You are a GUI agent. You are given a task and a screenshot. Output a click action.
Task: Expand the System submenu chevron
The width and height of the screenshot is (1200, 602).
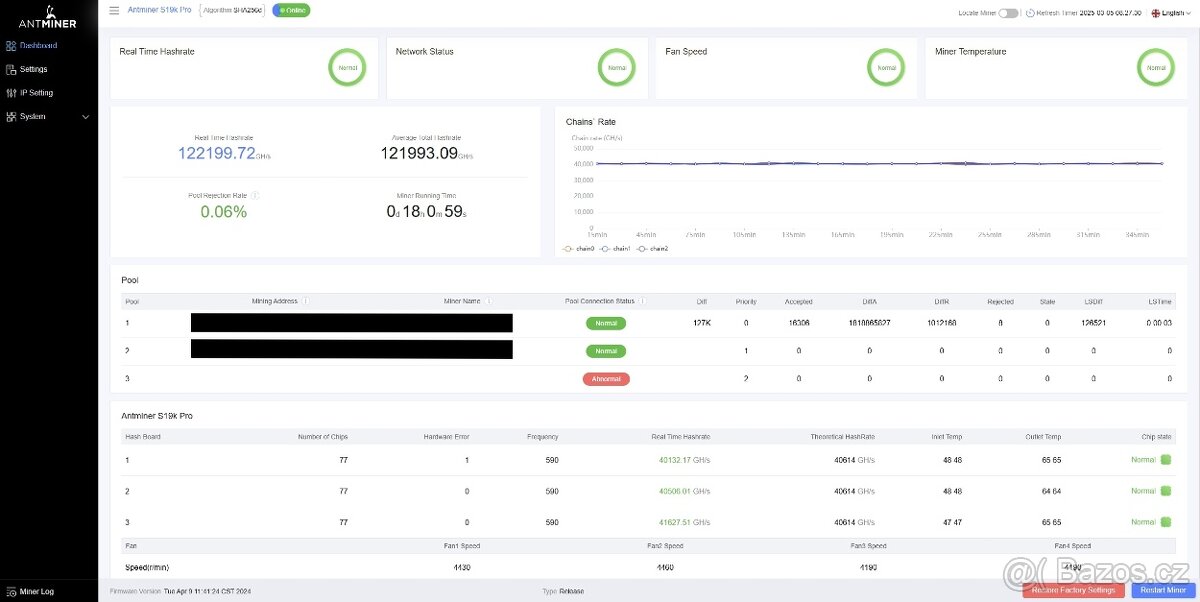point(85,117)
